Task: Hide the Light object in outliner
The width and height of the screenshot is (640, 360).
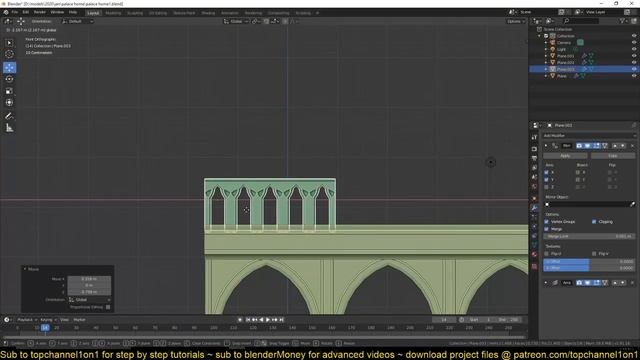Action: [634, 49]
